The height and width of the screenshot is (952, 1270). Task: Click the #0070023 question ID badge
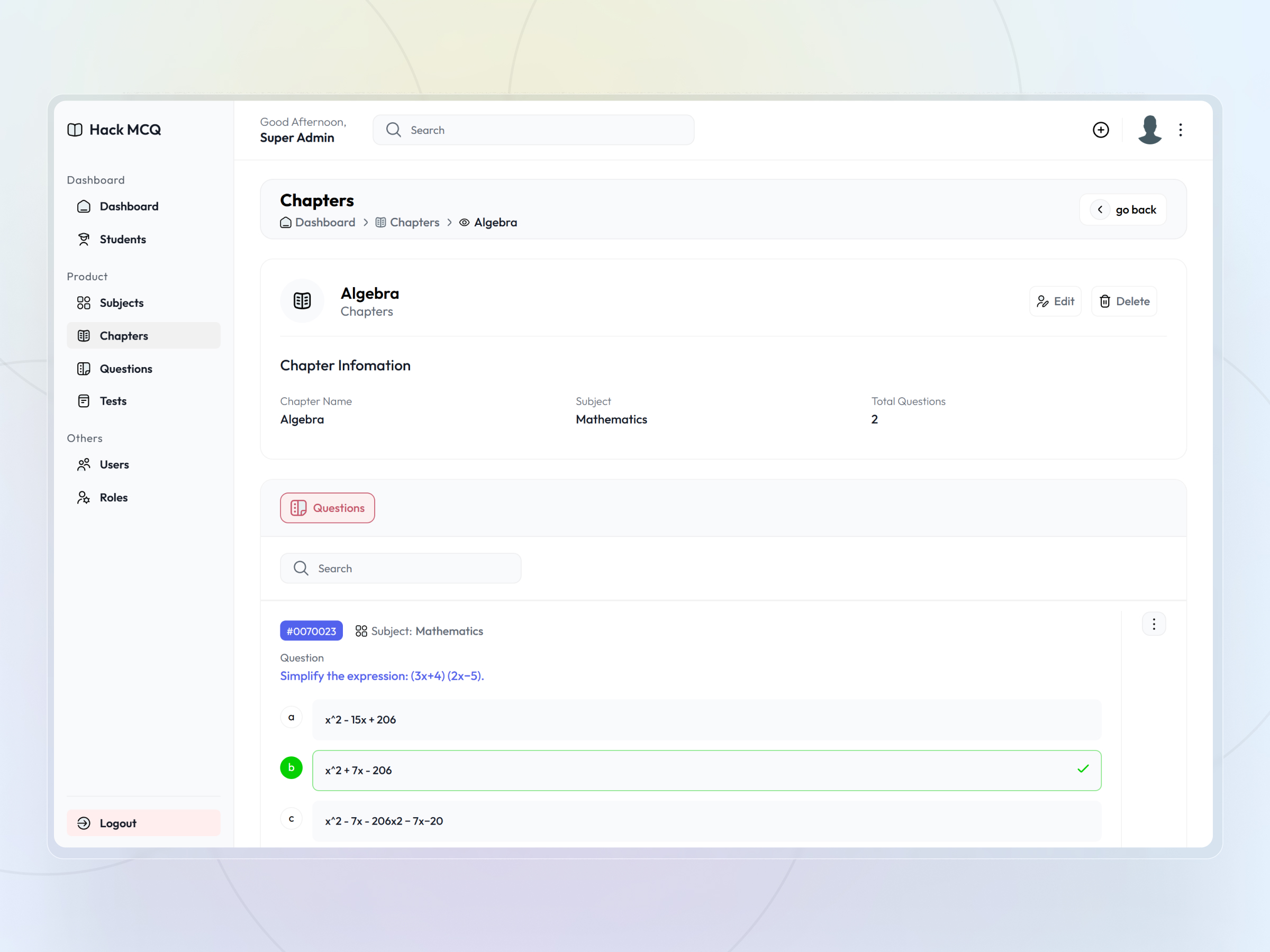311,630
